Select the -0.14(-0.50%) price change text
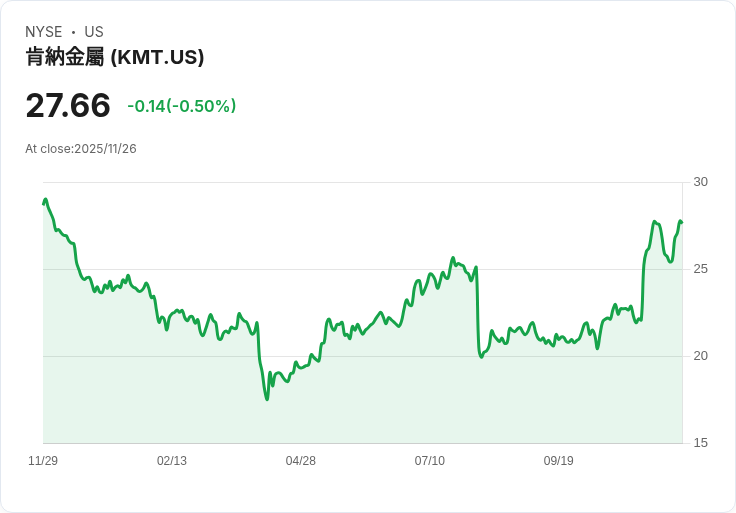 pyautogui.click(x=181, y=106)
